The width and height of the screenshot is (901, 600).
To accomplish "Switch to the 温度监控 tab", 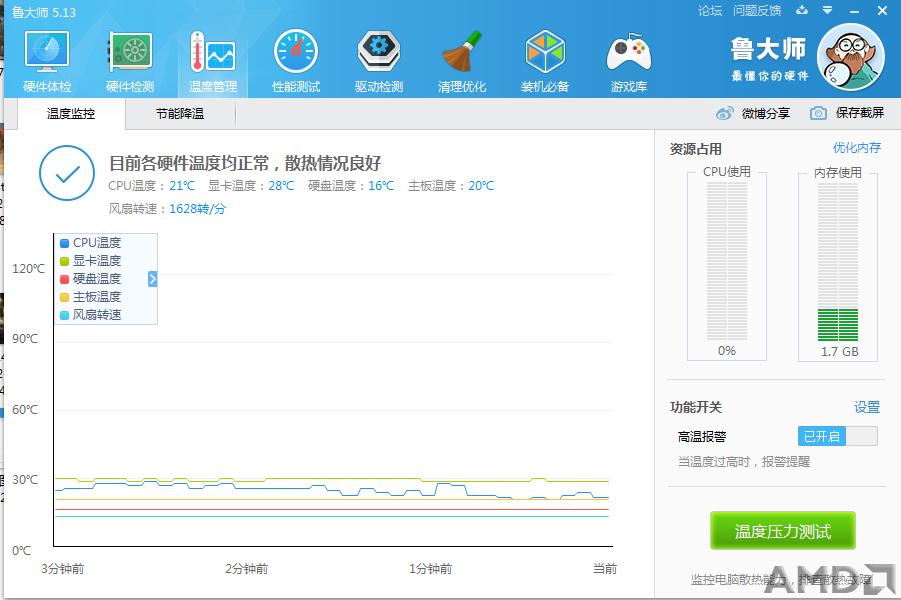I will [x=71, y=114].
